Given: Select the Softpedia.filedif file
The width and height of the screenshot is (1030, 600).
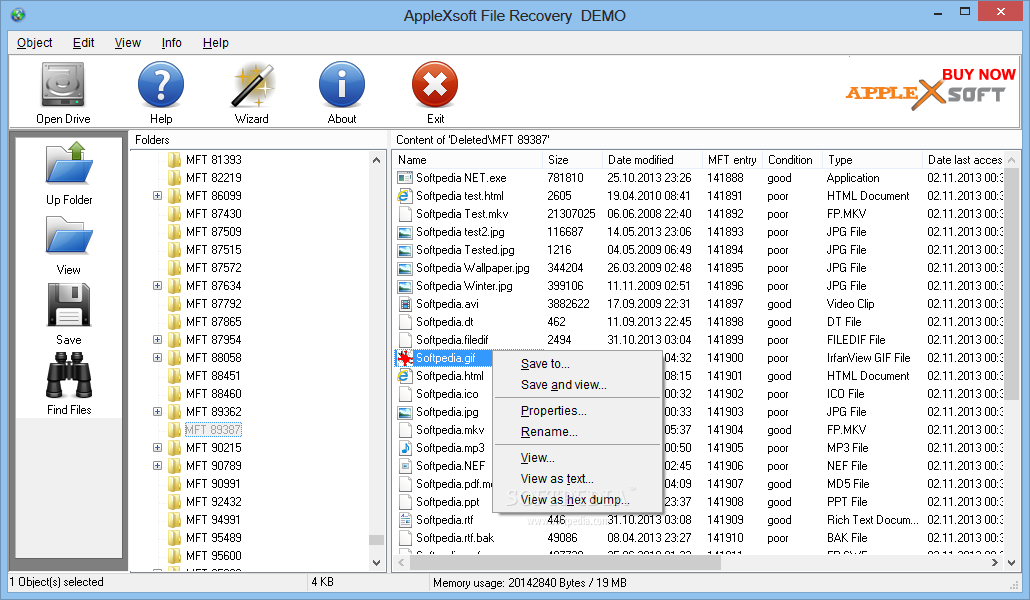Looking at the screenshot, I should point(452,340).
